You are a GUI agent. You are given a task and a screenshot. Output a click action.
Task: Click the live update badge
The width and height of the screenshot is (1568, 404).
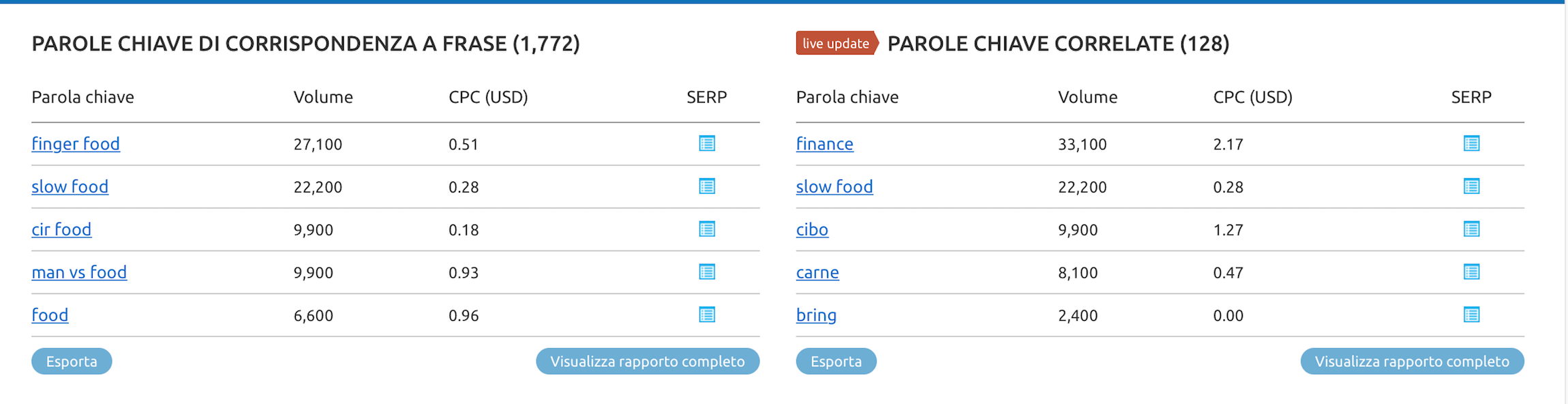coord(835,43)
